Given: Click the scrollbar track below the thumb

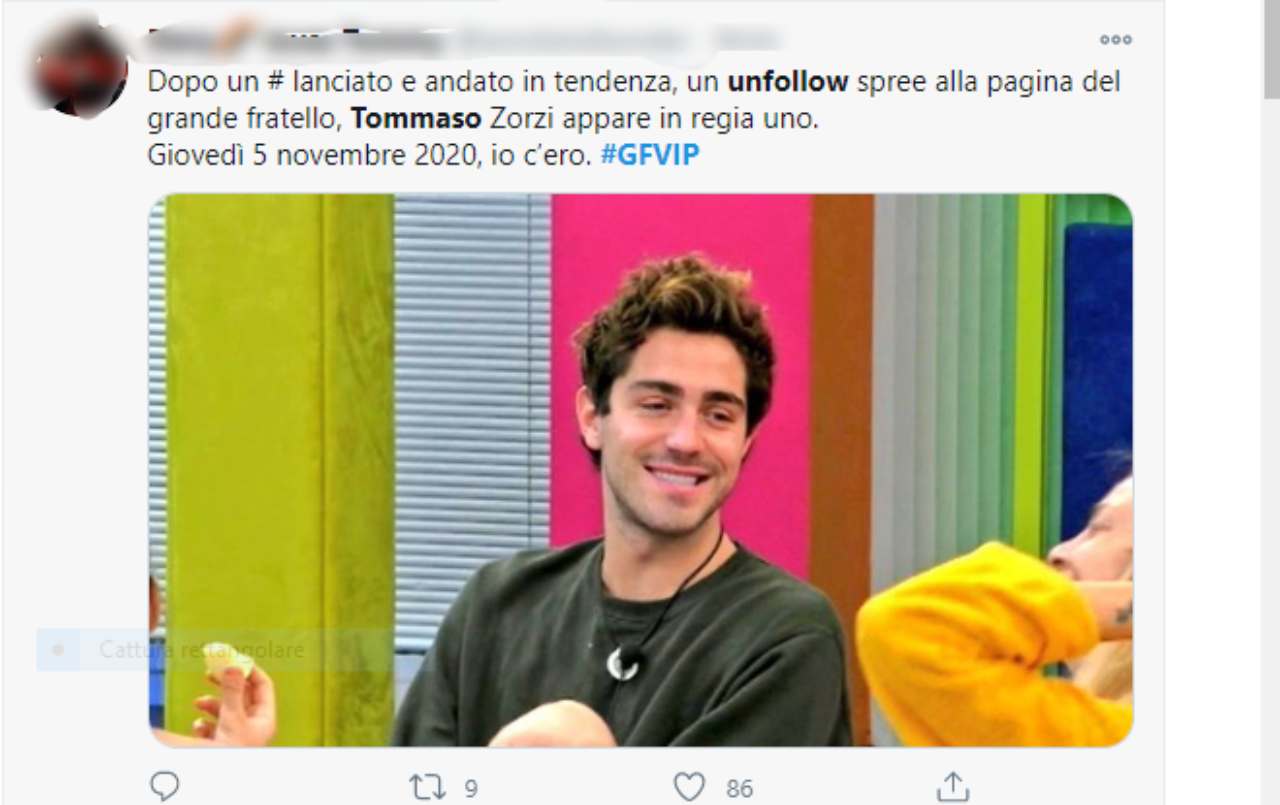Looking at the screenshot, I should [1272, 450].
